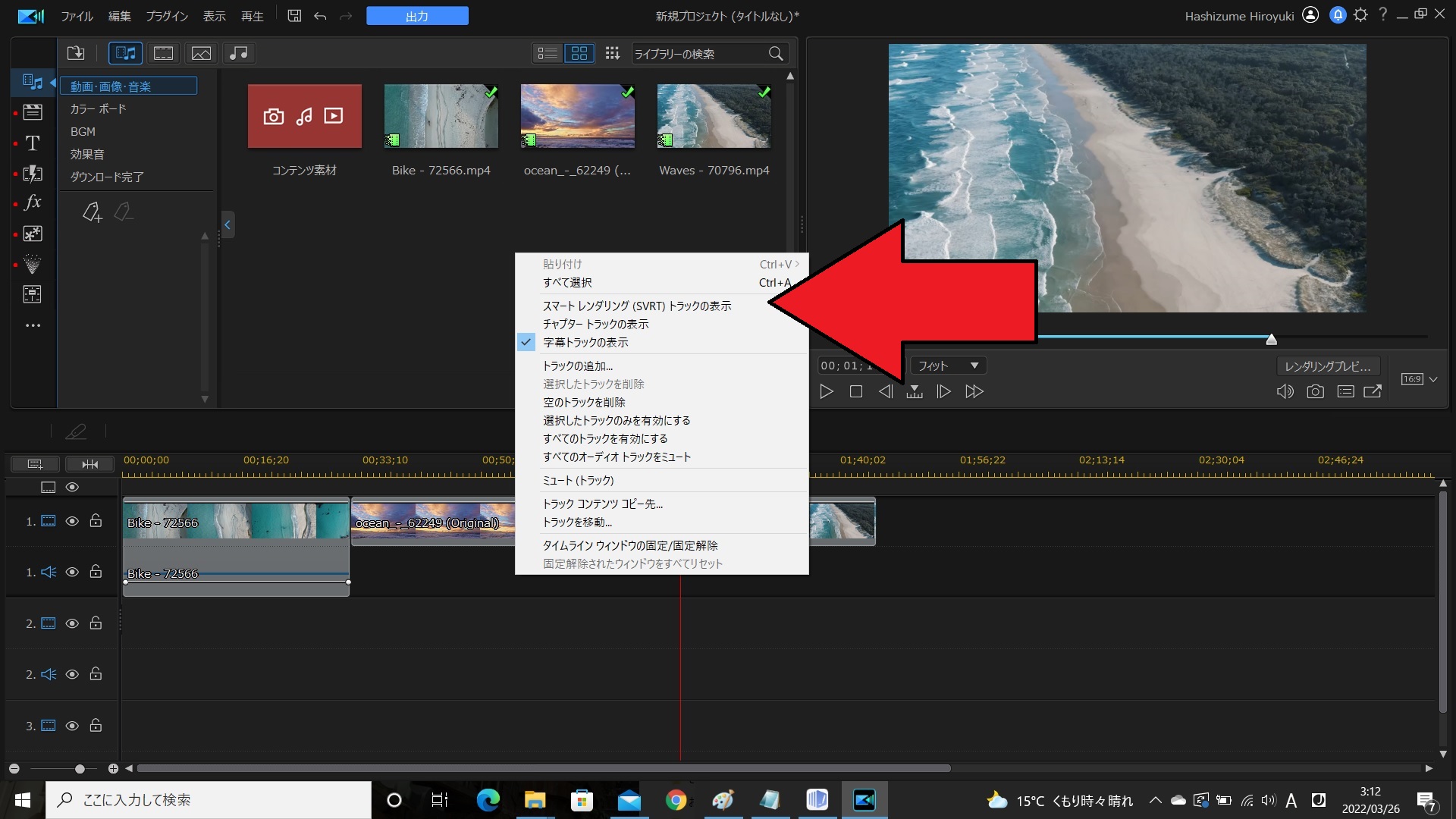Open the preferences gear icon

coord(1360,15)
